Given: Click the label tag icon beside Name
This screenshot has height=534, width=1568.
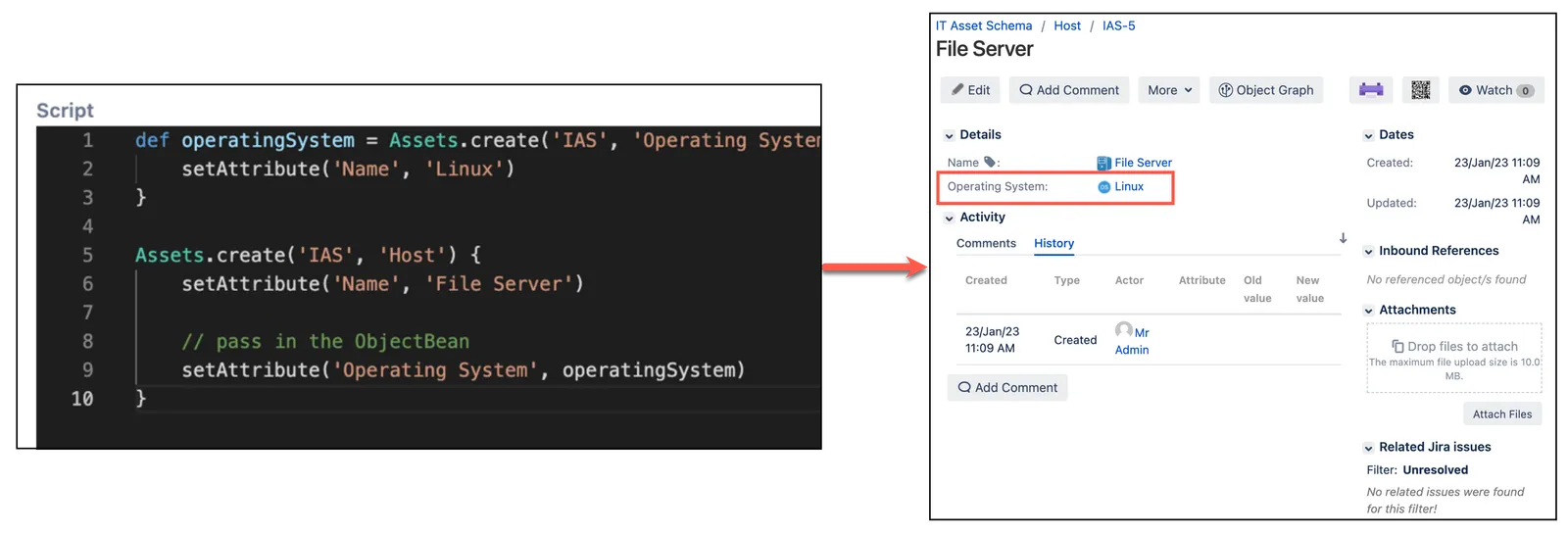Looking at the screenshot, I should pos(990,162).
